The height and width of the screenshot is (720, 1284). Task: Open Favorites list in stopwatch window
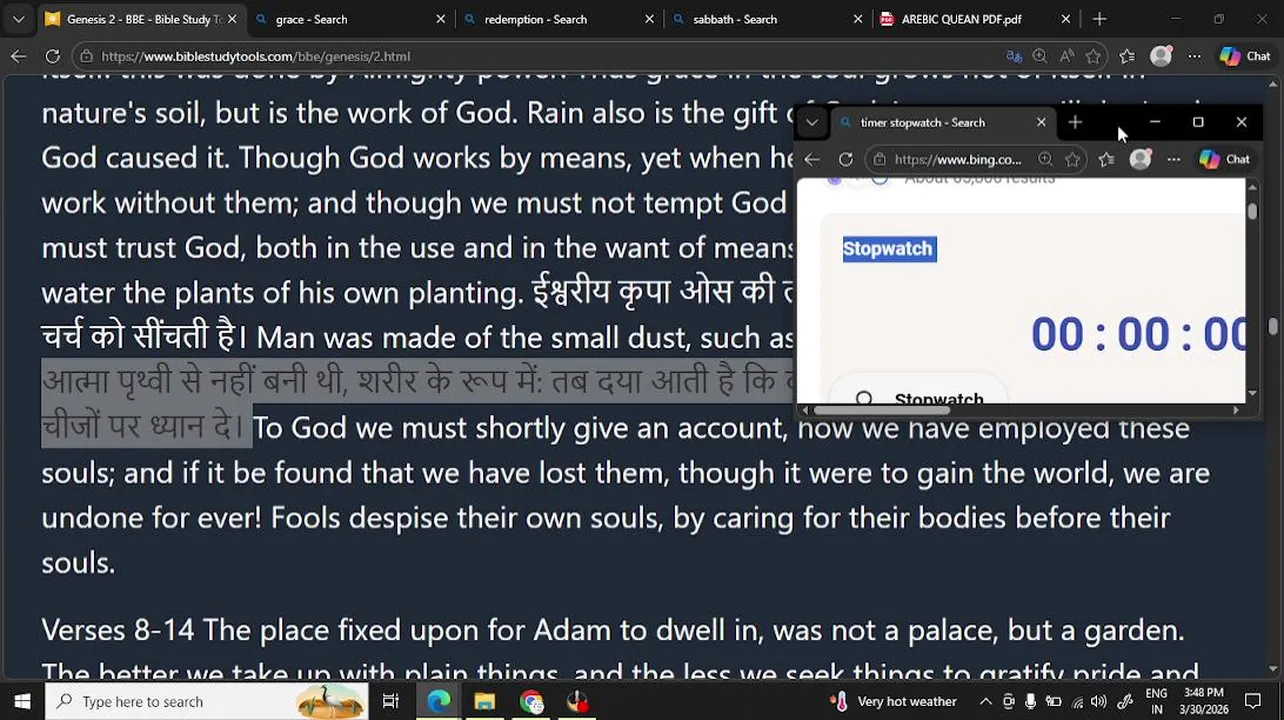tap(1106, 159)
